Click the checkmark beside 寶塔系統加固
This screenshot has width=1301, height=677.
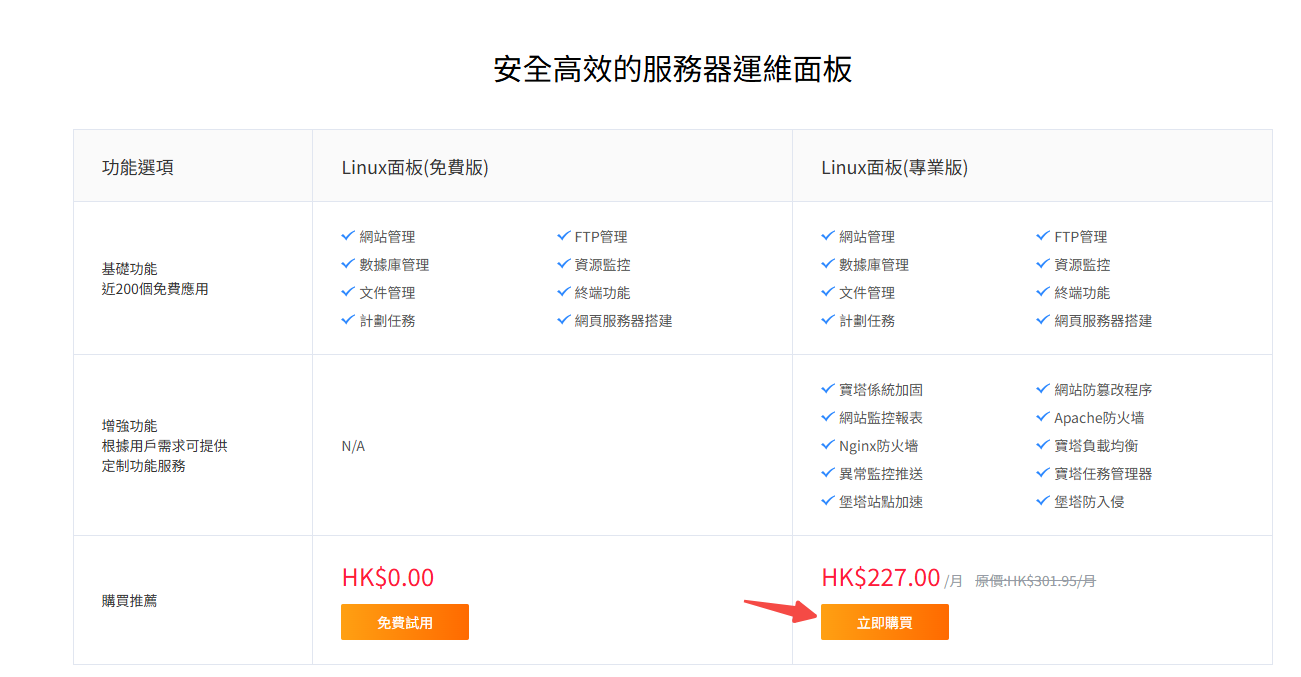[x=828, y=389]
